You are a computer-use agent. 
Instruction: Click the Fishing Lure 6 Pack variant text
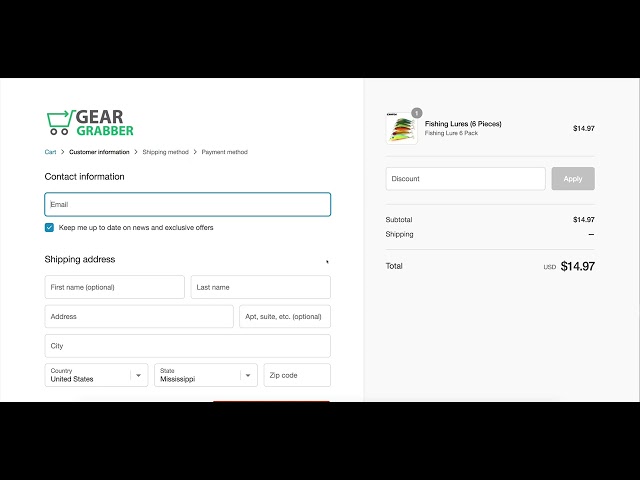451,133
